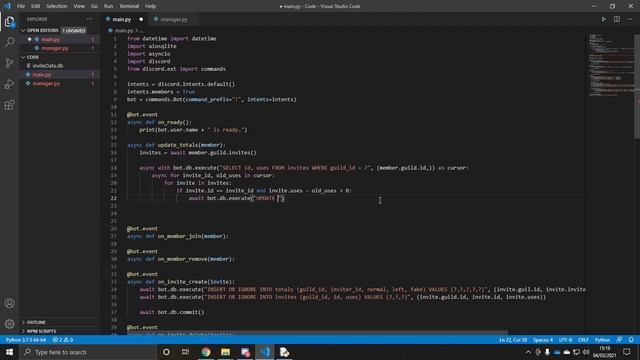This screenshot has height=360, width=640.
Task: Open the Selection menu
Action: pos(57,6)
